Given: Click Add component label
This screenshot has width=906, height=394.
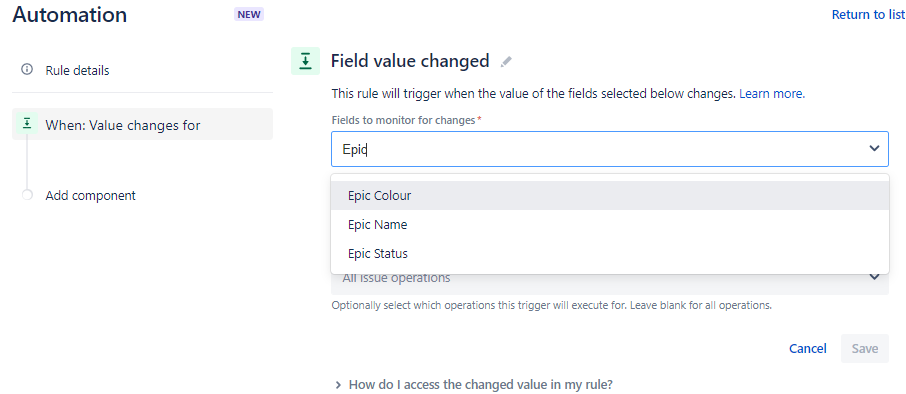Looking at the screenshot, I should click(91, 195).
